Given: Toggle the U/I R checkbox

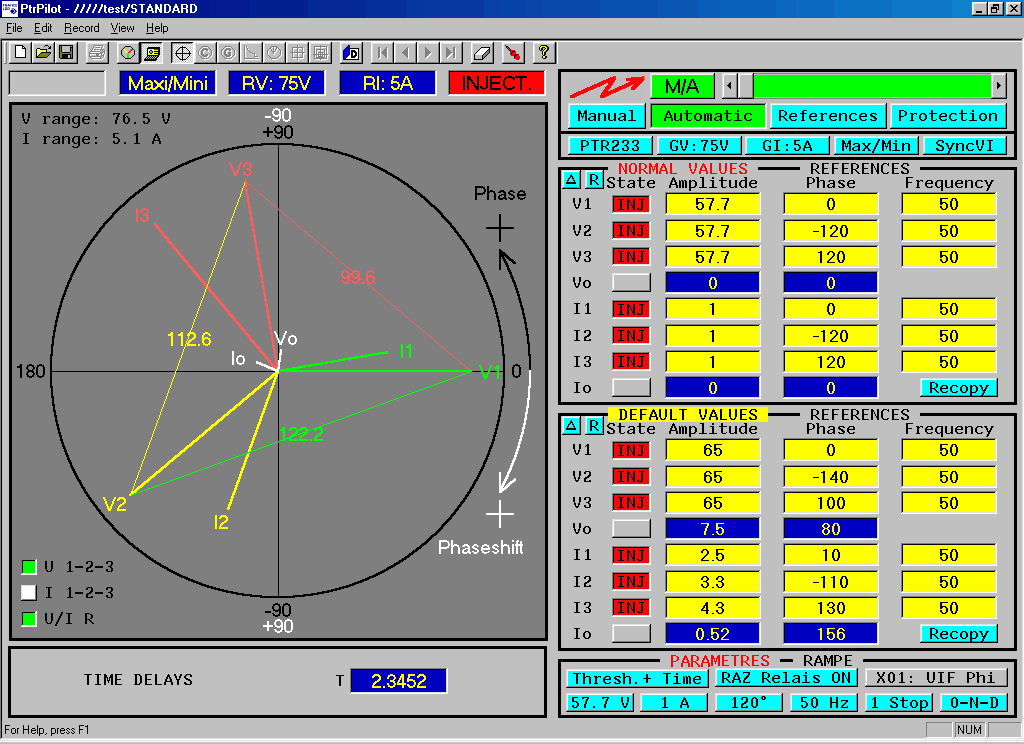Looking at the screenshot, I should (29, 619).
